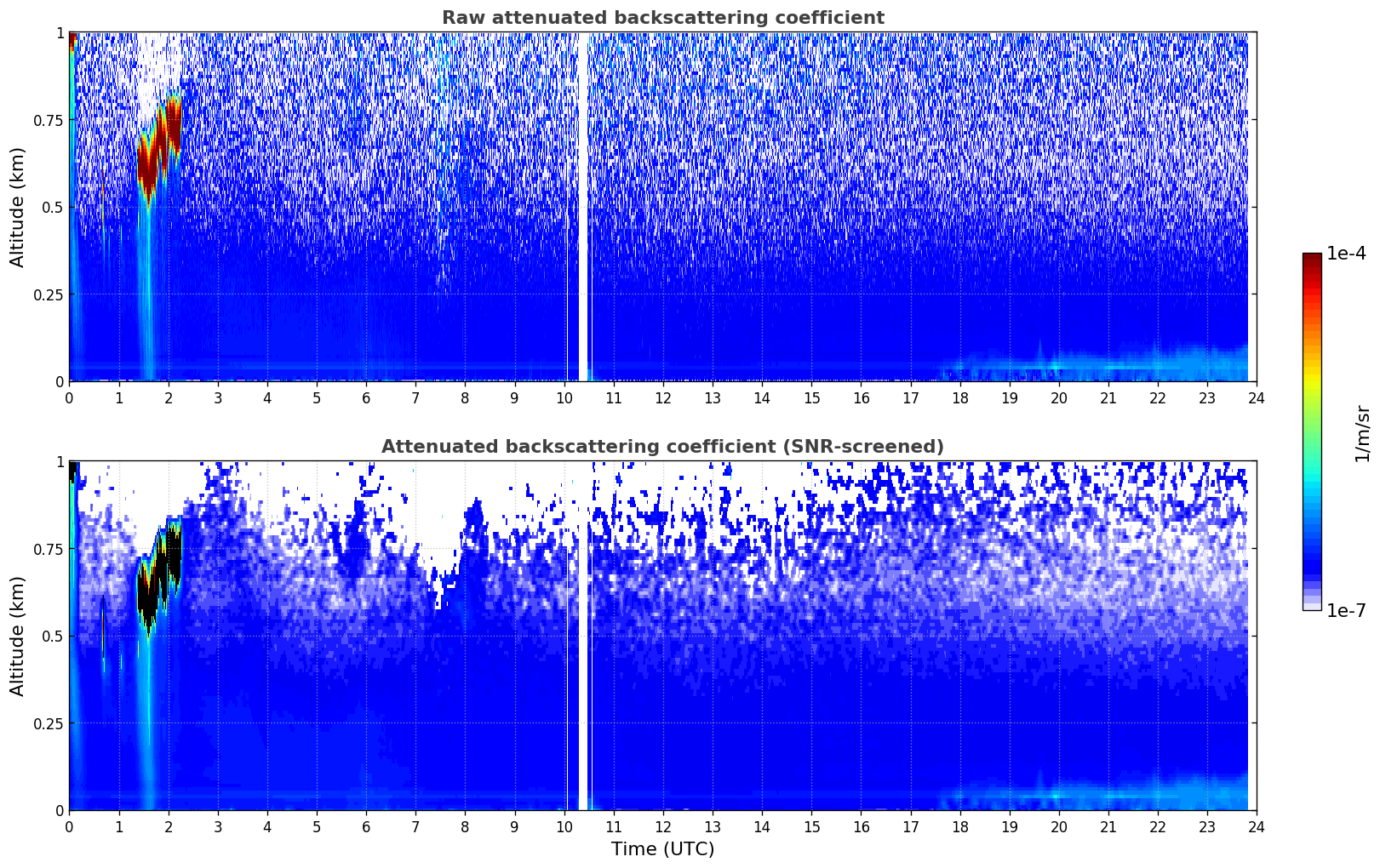This screenshot has width=1380, height=868.
Task: Click the '0.5' altitude tick on the SNR-screened plot
Action: 53,636
